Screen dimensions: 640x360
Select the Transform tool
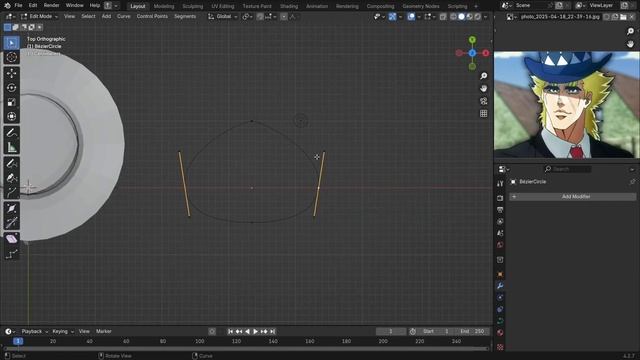[x=11, y=116]
